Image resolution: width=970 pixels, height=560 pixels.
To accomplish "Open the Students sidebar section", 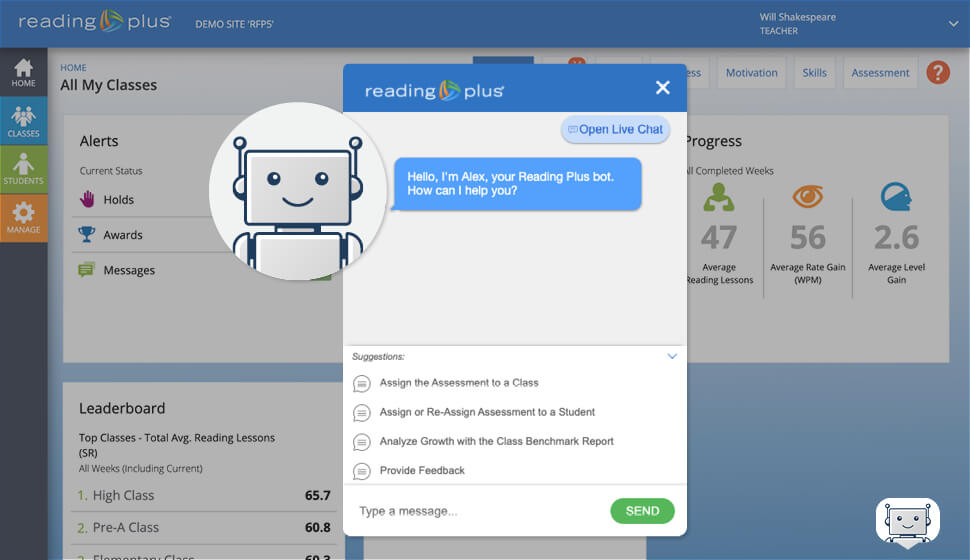I will (24, 169).
